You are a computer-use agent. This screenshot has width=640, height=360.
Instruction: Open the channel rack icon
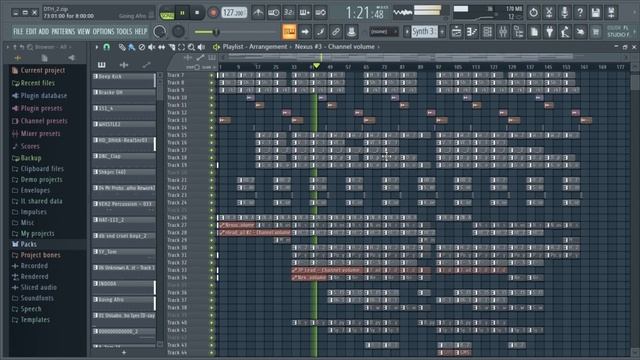487,31
